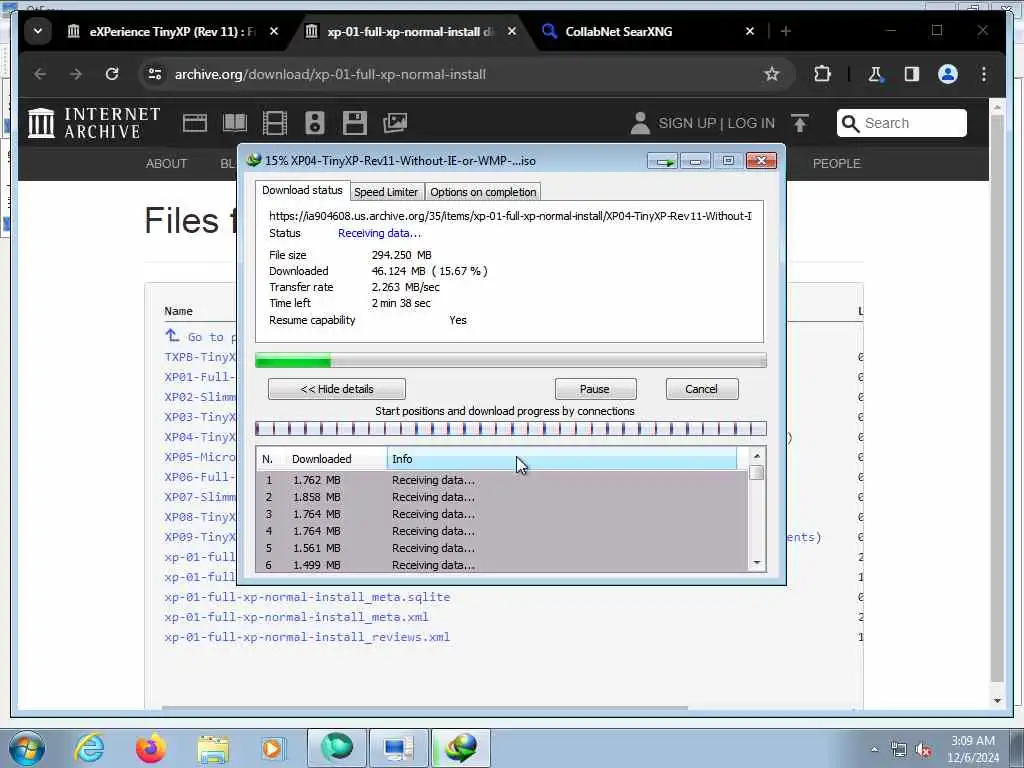Screen dimensions: 1024x768
Task: Open the Chrome Labs flask icon
Action: (x=875, y=74)
